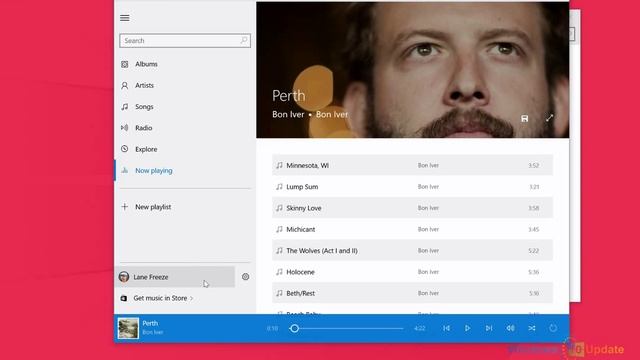Click the Now playing bars icon

(125, 170)
